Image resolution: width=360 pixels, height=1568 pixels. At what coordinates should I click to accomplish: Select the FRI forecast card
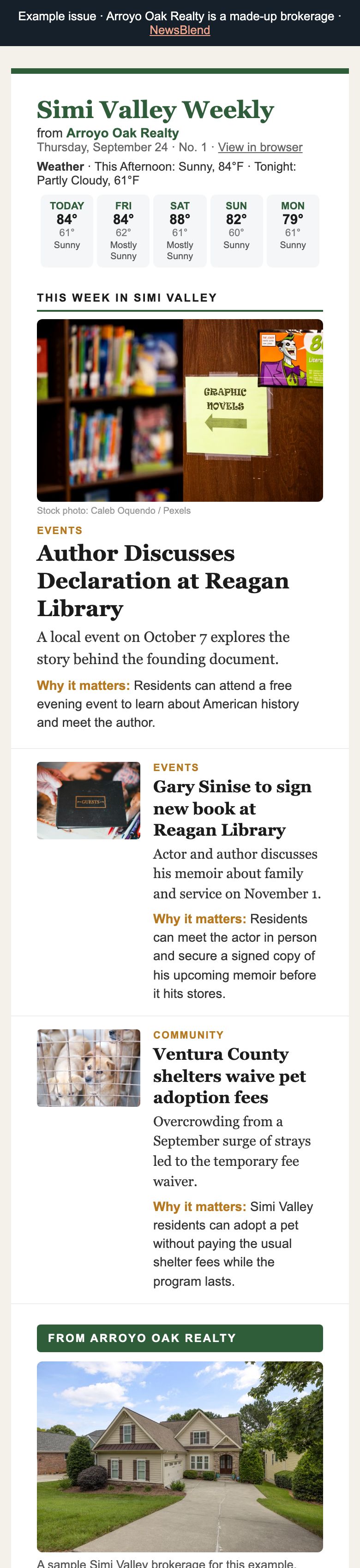[x=123, y=231]
